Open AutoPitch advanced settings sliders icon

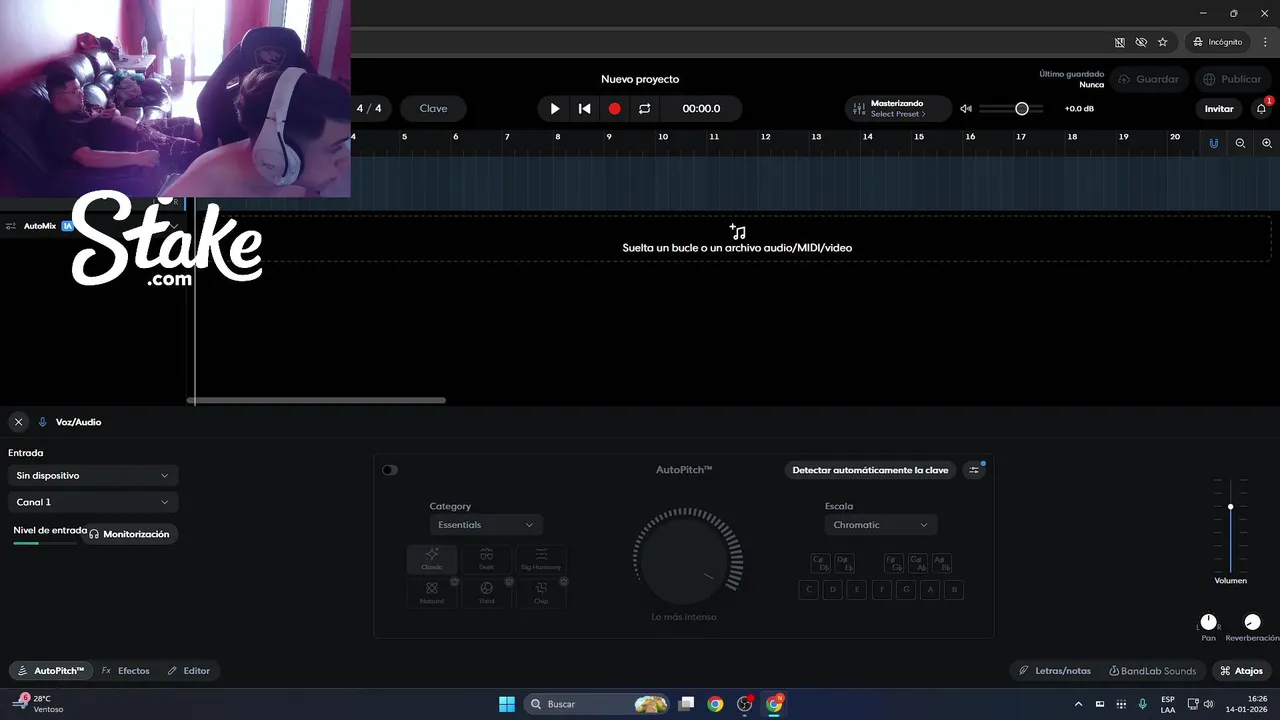[974, 470]
